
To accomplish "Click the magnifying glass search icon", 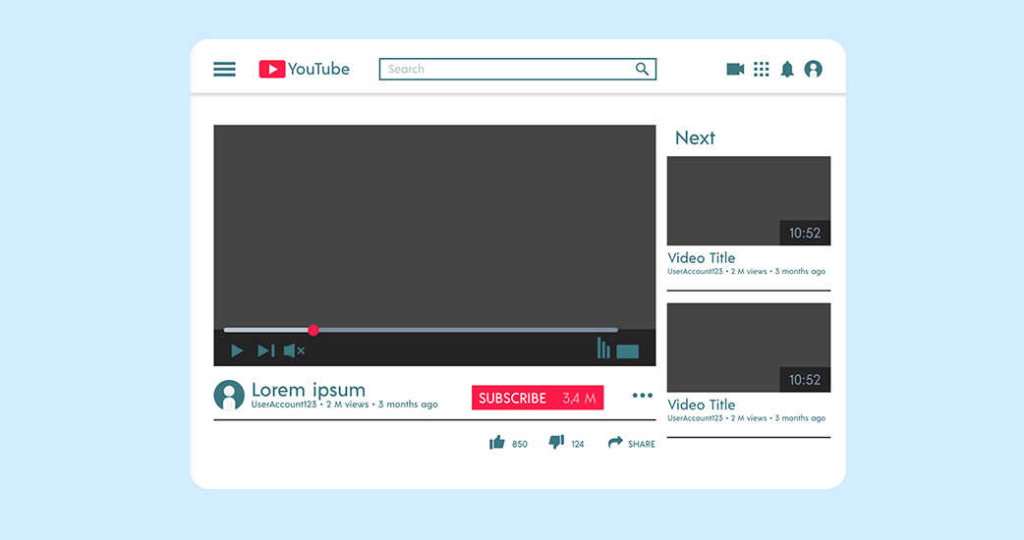I will pyautogui.click(x=642, y=69).
